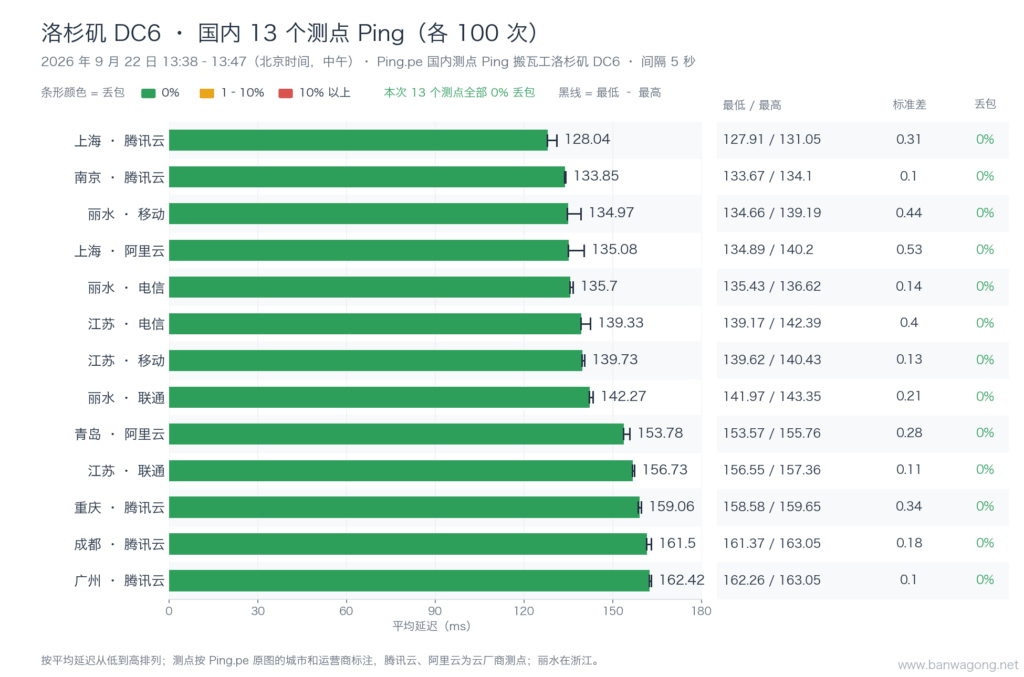Click the 153.78 average latency value

660,433
